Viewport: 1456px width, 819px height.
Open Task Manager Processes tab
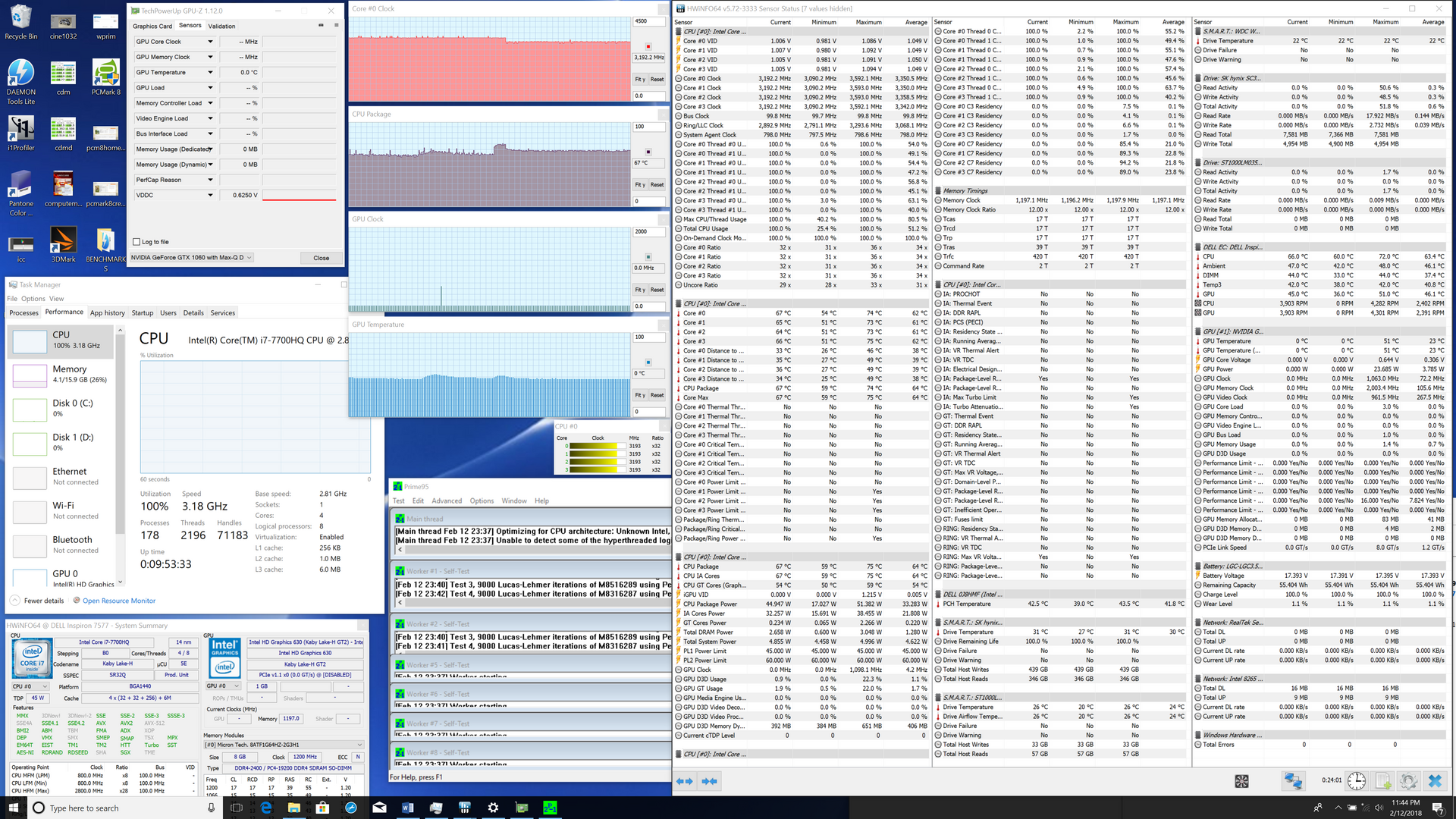(24, 312)
